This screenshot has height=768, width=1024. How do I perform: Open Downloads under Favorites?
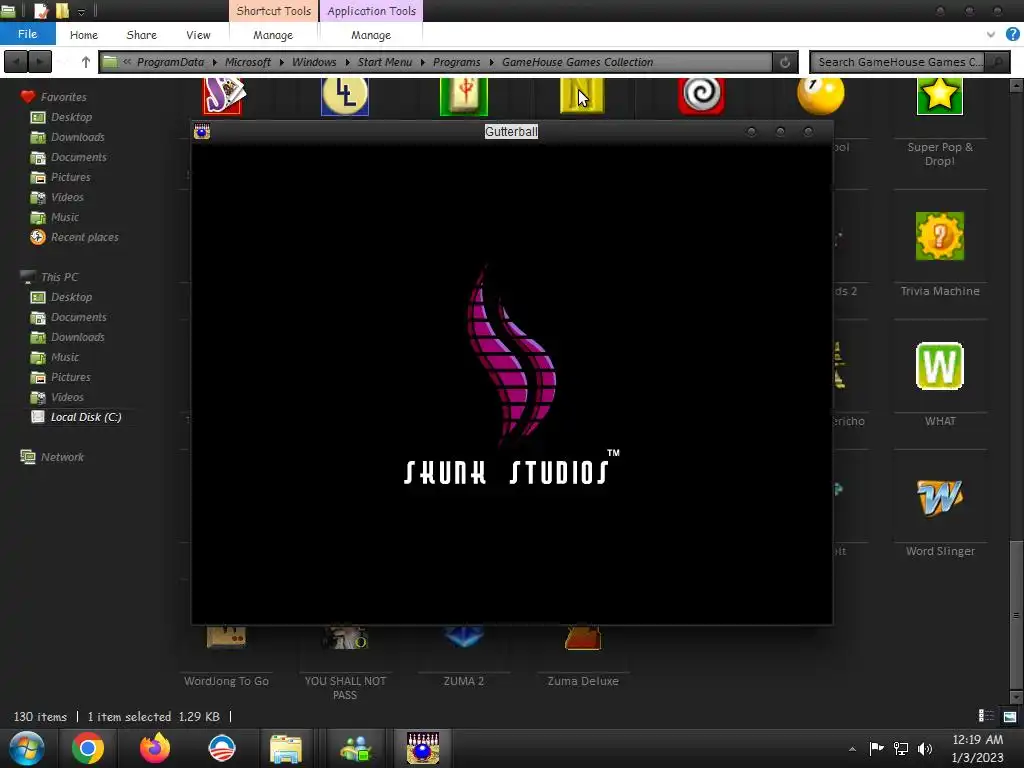click(x=78, y=137)
